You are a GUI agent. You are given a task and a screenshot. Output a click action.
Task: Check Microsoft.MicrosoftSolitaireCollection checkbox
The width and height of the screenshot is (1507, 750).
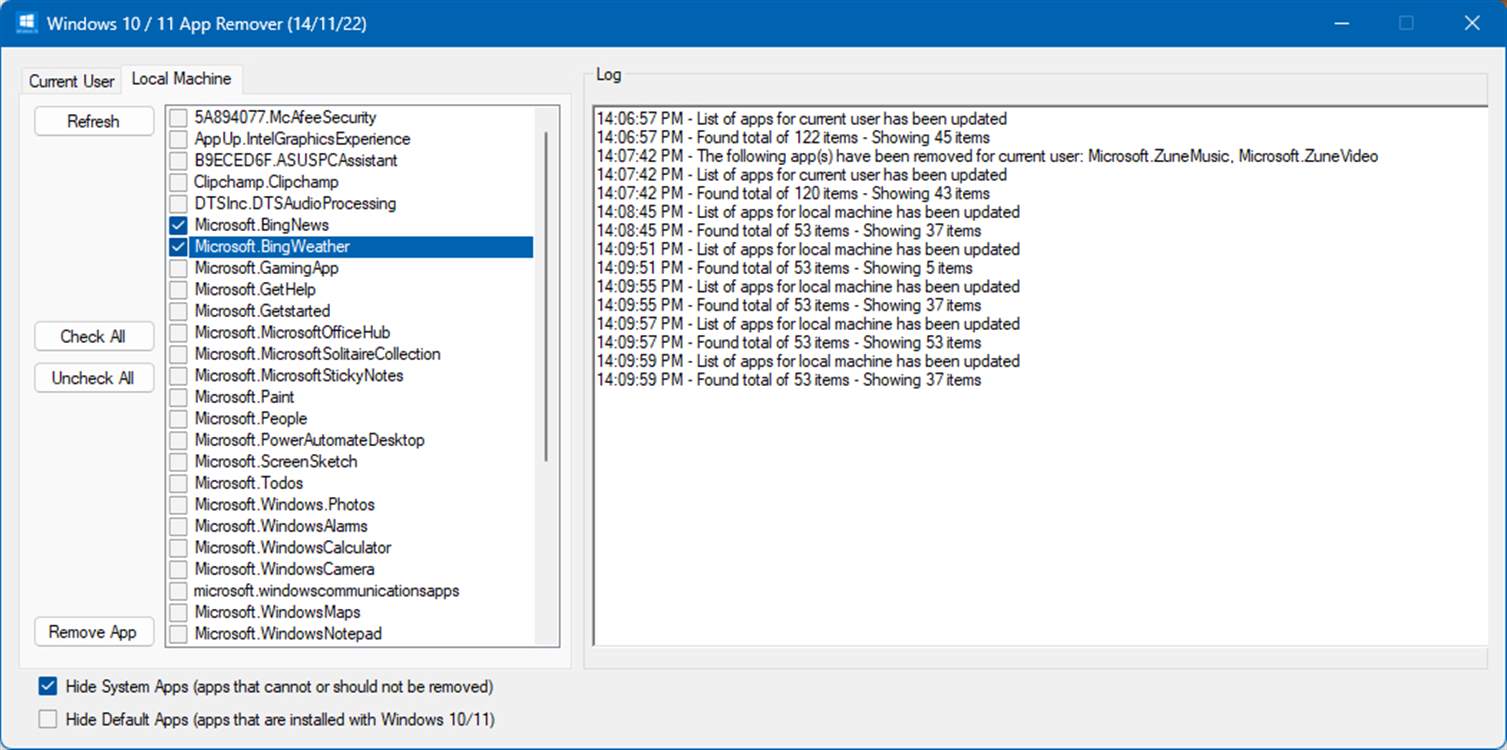178,354
